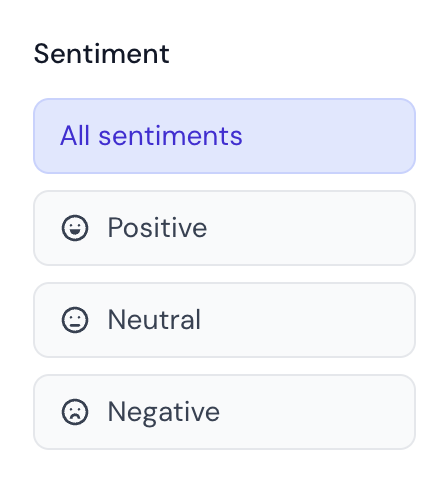The width and height of the screenshot is (446, 492).
Task: Click the "All sentiments" purple text
Action: point(151,136)
